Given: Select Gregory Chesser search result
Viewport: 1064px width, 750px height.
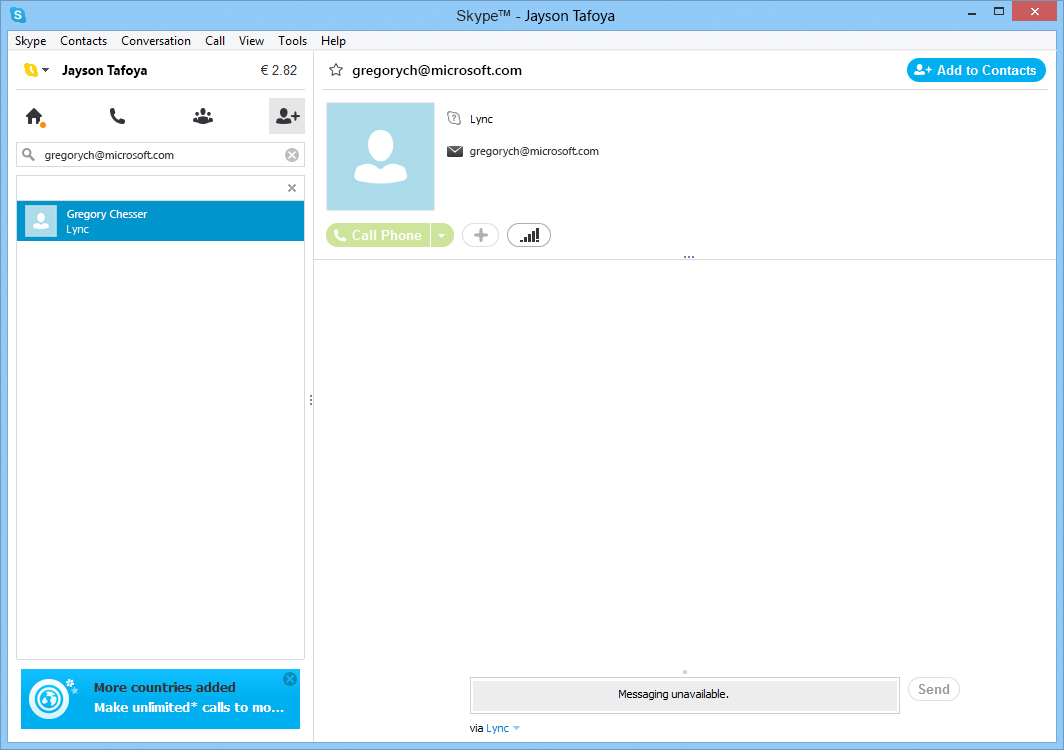Looking at the screenshot, I should click(x=160, y=221).
